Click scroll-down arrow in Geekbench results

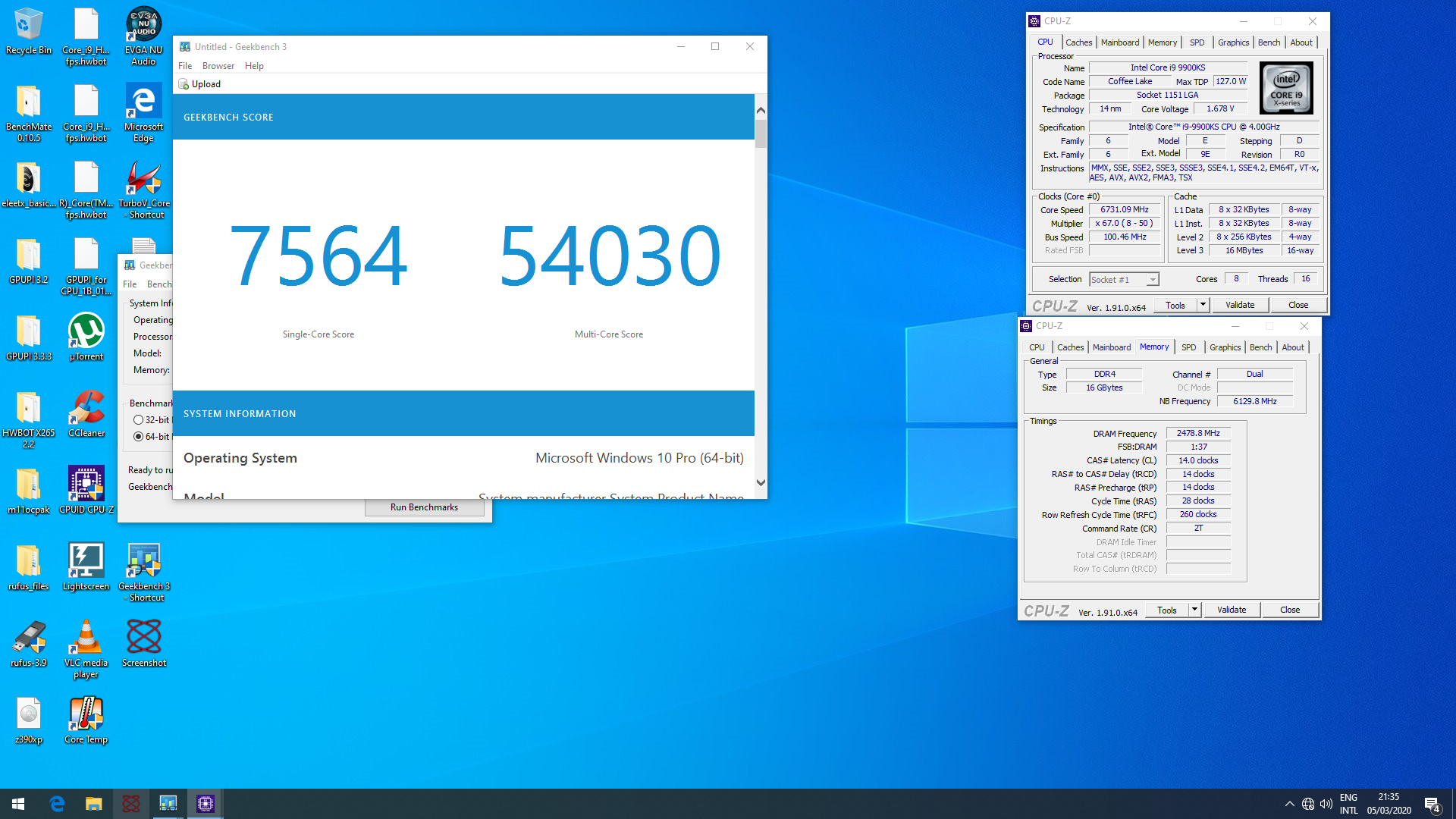(761, 482)
